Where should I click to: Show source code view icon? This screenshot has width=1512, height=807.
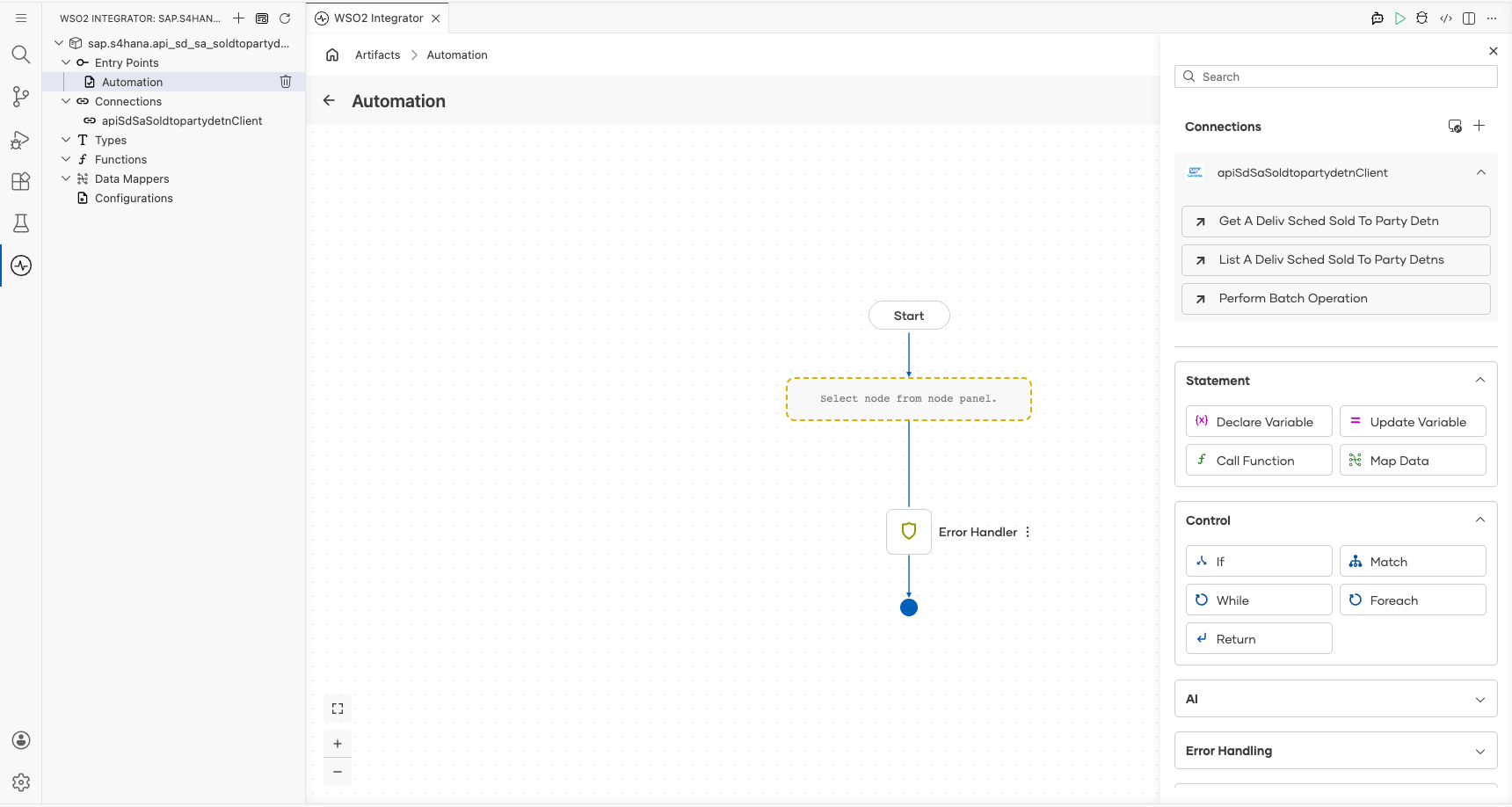coord(1446,18)
